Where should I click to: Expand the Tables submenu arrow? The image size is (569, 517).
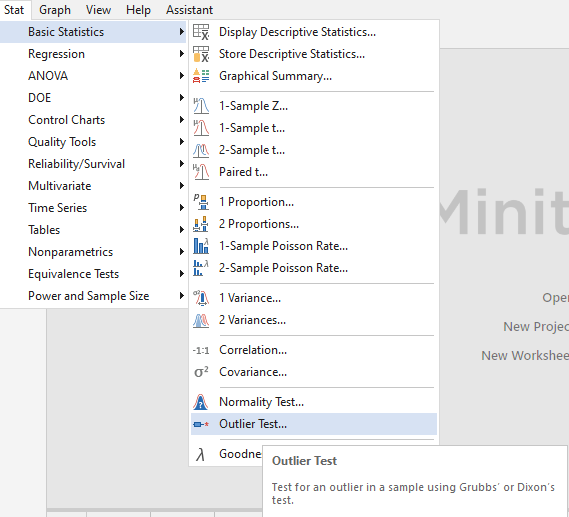(181, 230)
